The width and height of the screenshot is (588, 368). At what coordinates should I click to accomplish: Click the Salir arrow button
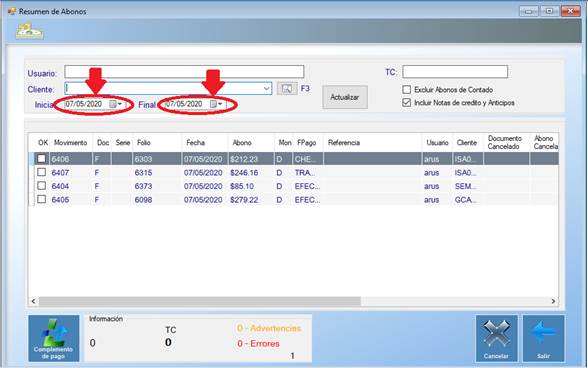(x=543, y=338)
